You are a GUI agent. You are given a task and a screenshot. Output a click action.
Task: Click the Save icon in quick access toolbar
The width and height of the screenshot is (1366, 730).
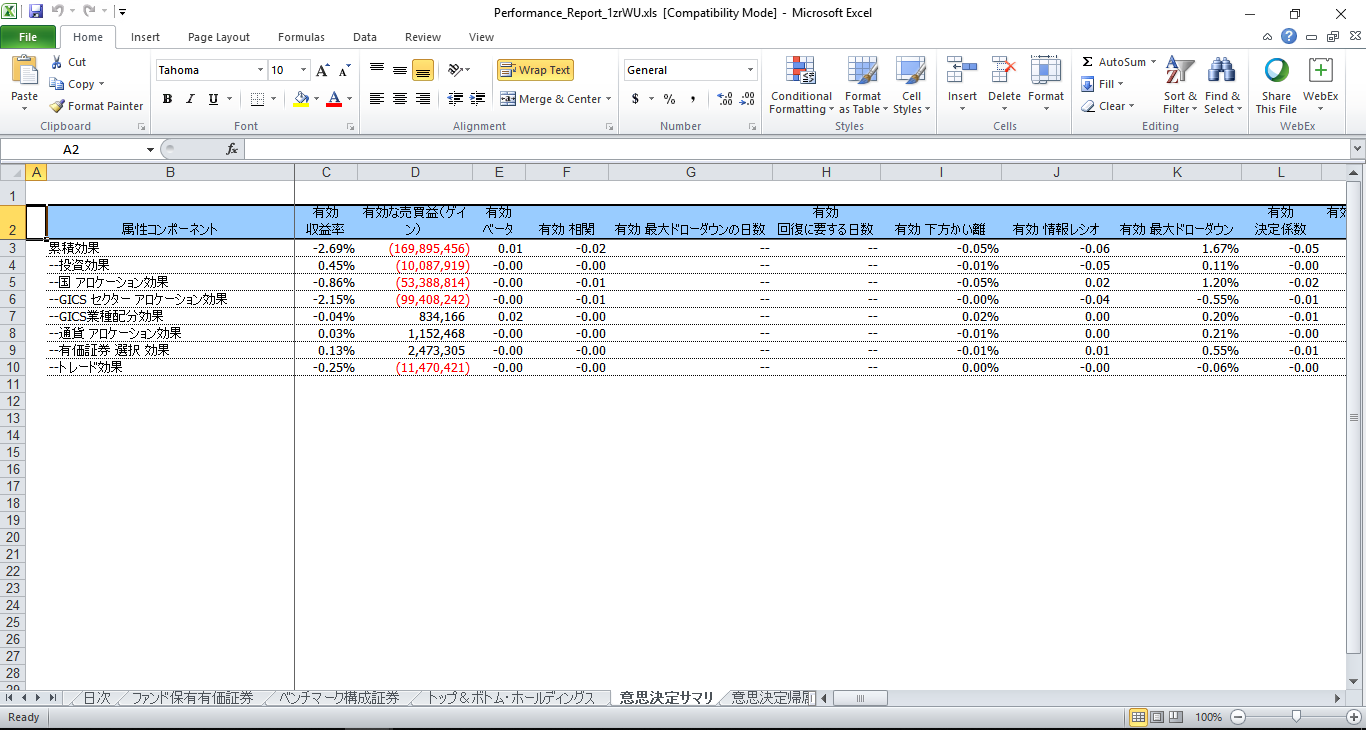[36, 12]
